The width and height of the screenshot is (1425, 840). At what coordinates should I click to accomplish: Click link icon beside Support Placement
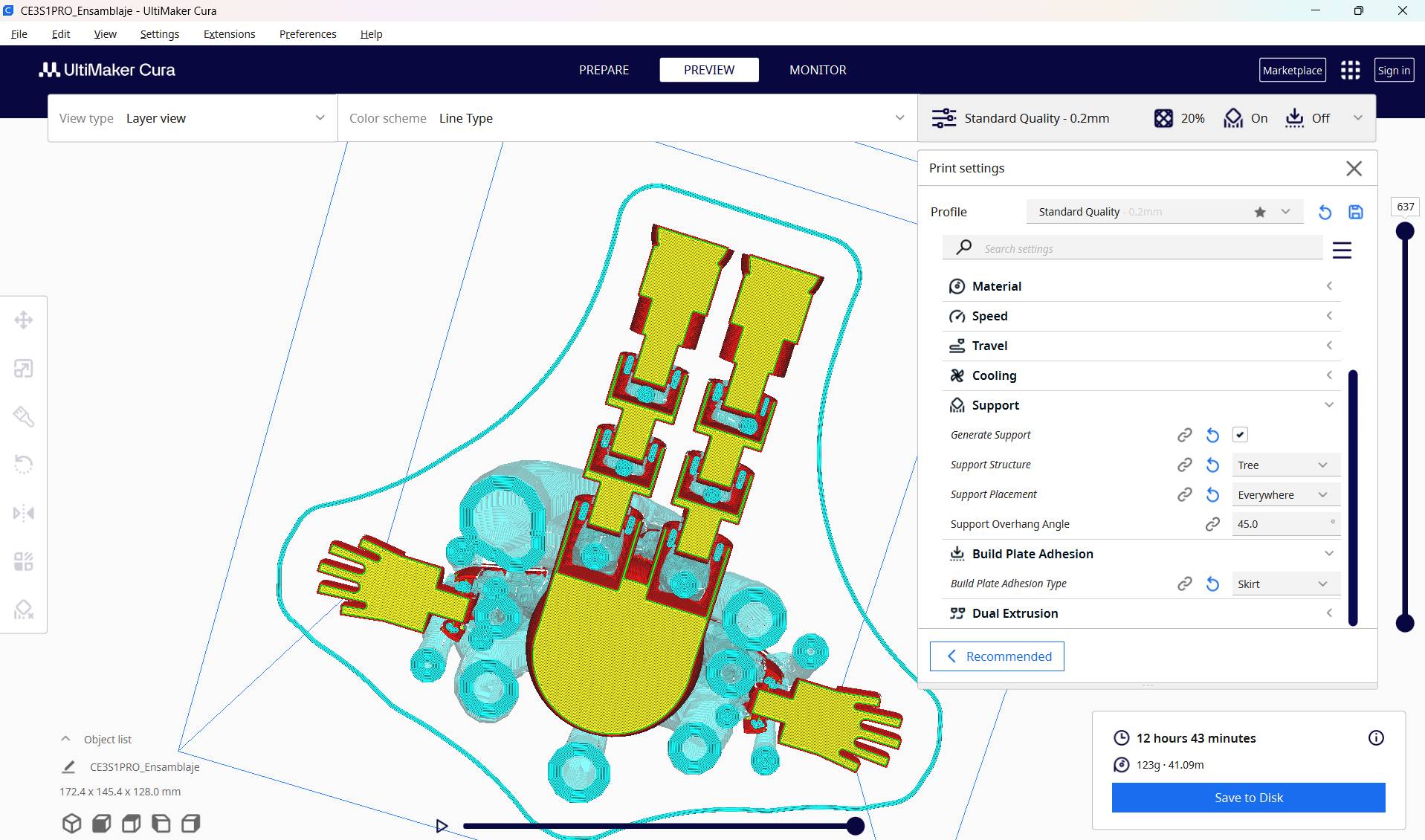coord(1185,494)
